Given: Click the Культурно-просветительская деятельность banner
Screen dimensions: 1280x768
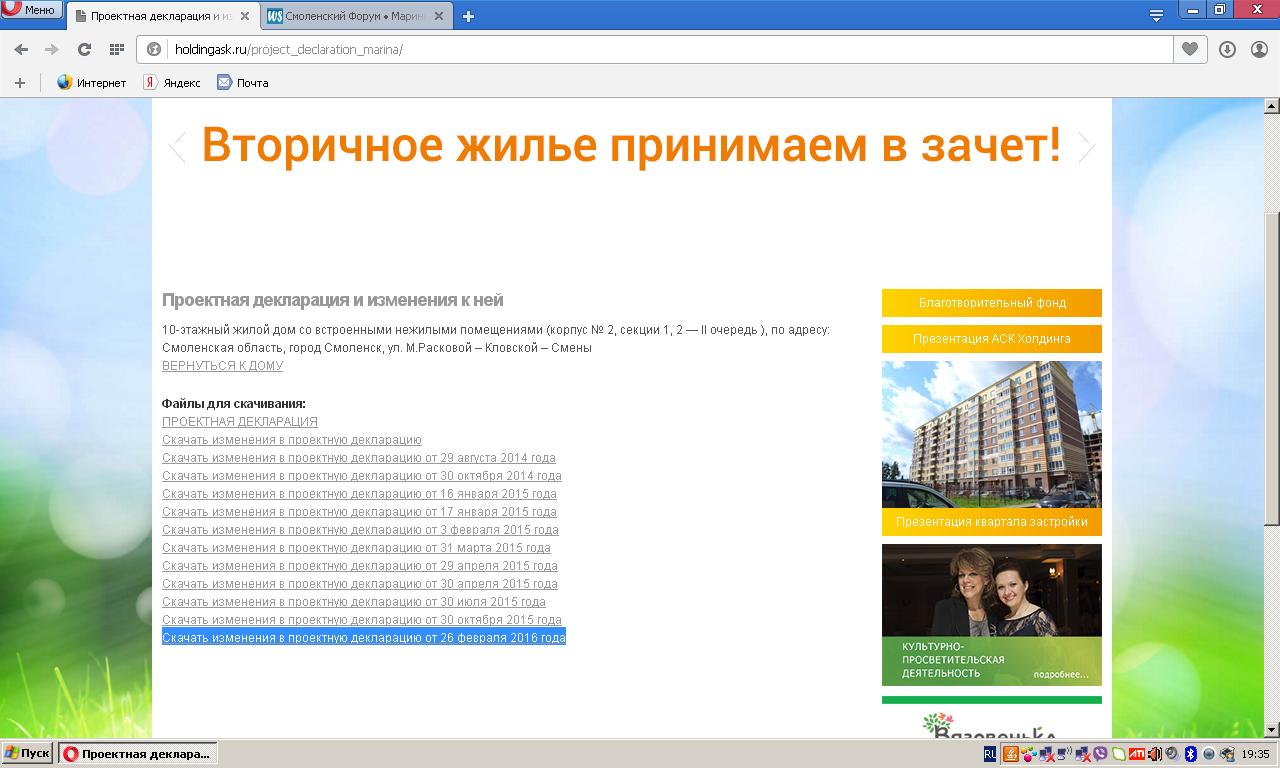Looking at the screenshot, I should coord(992,615).
